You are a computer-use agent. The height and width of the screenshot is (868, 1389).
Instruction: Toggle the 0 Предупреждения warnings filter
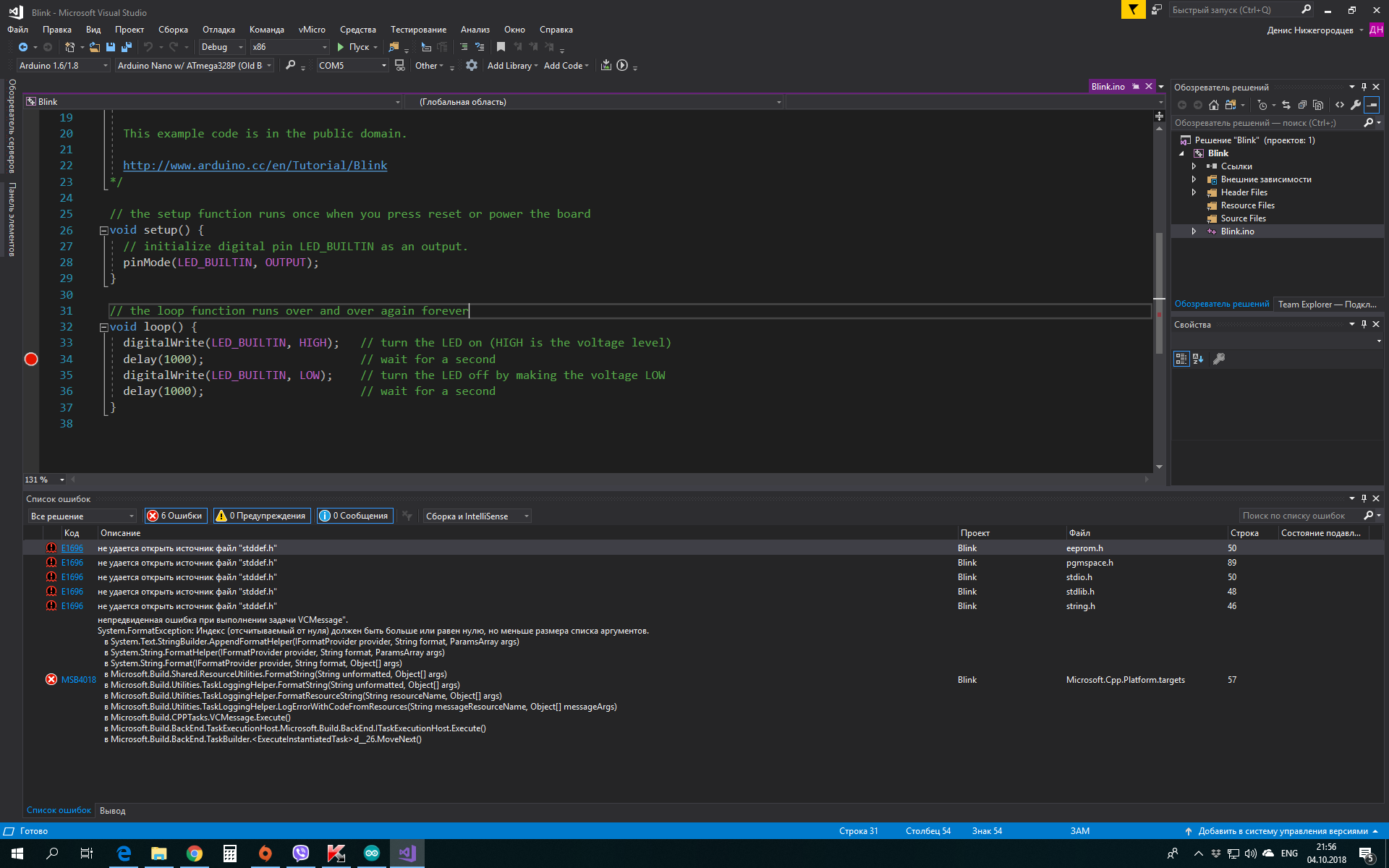(262, 516)
